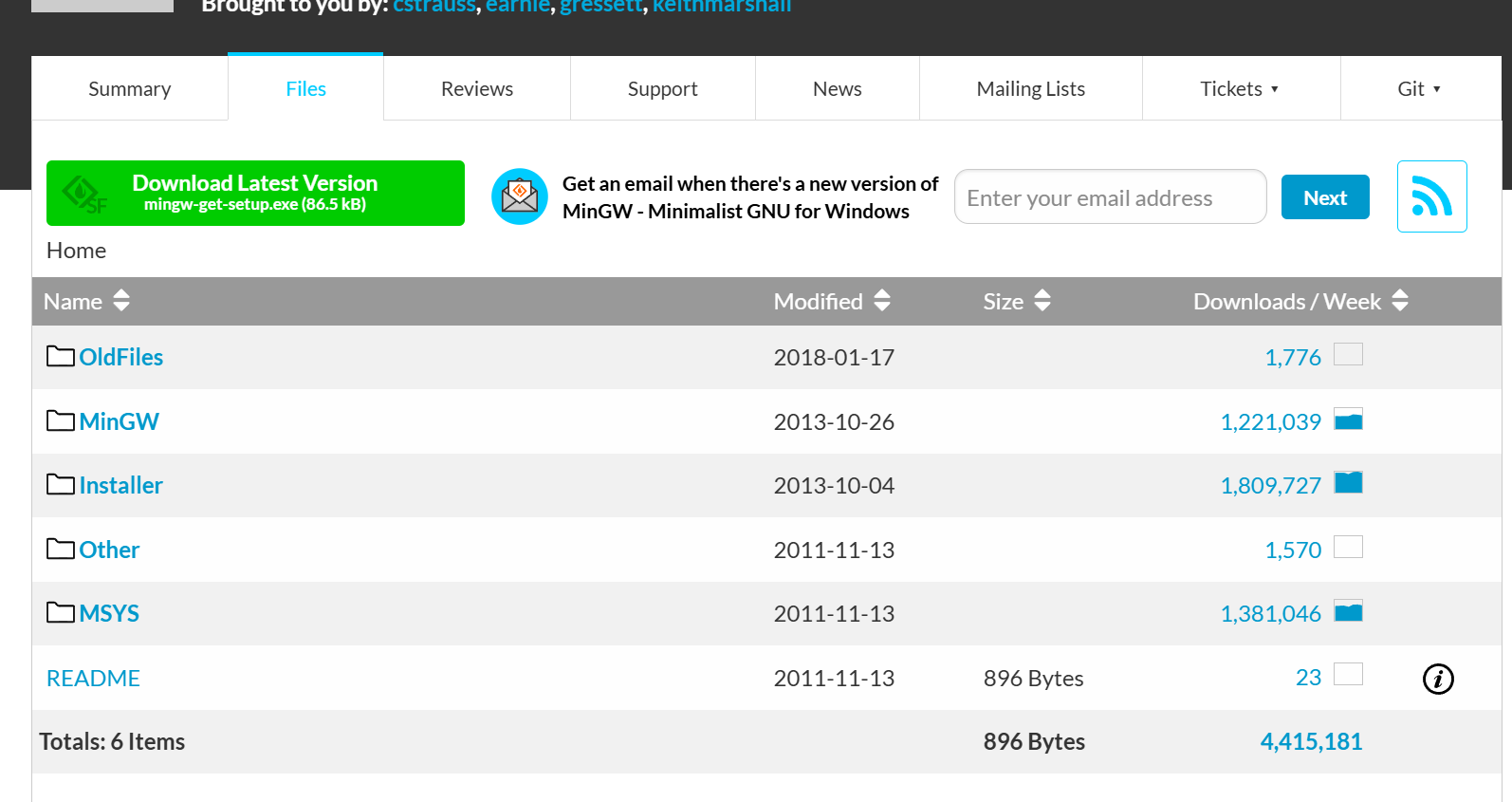
Task: Click the 1,776 downloads count
Action: (1293, 357)
